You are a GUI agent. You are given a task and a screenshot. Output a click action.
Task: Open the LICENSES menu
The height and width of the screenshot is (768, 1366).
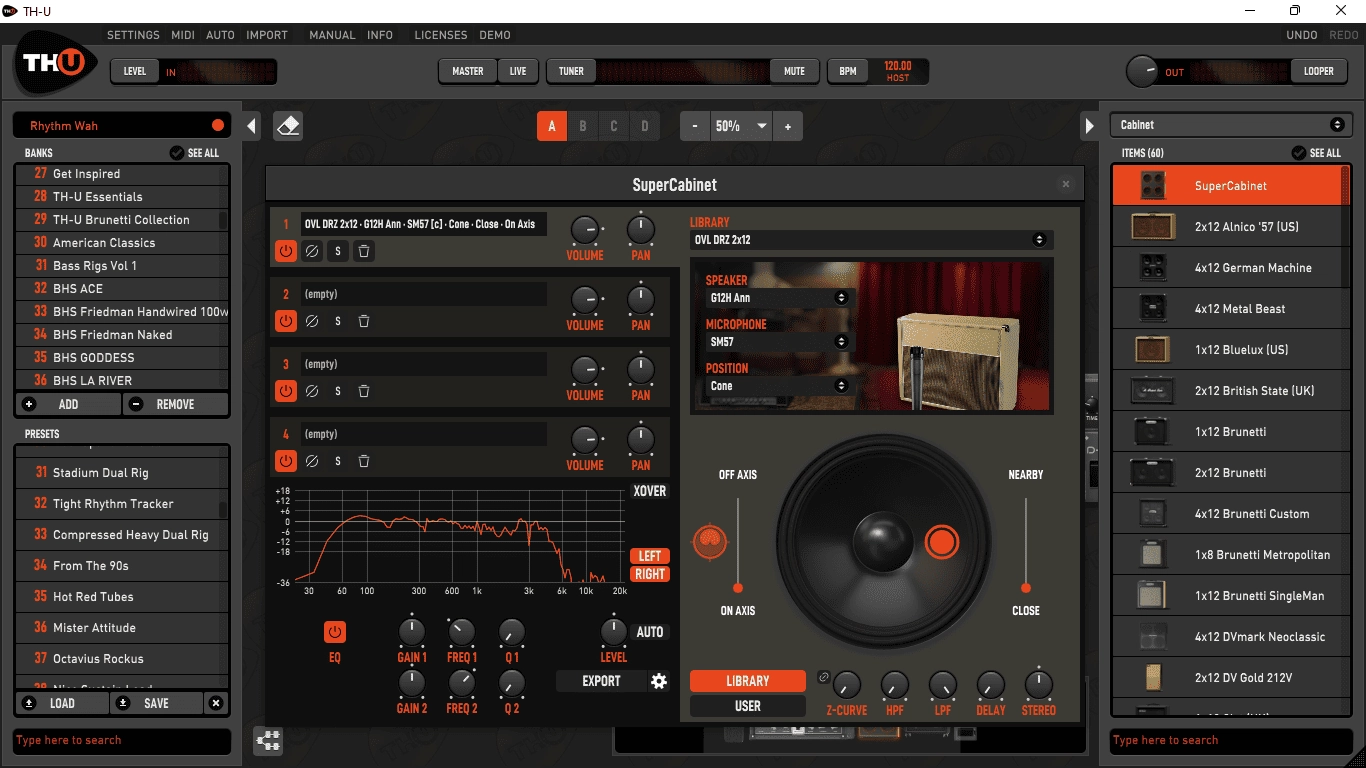point(441,35)
